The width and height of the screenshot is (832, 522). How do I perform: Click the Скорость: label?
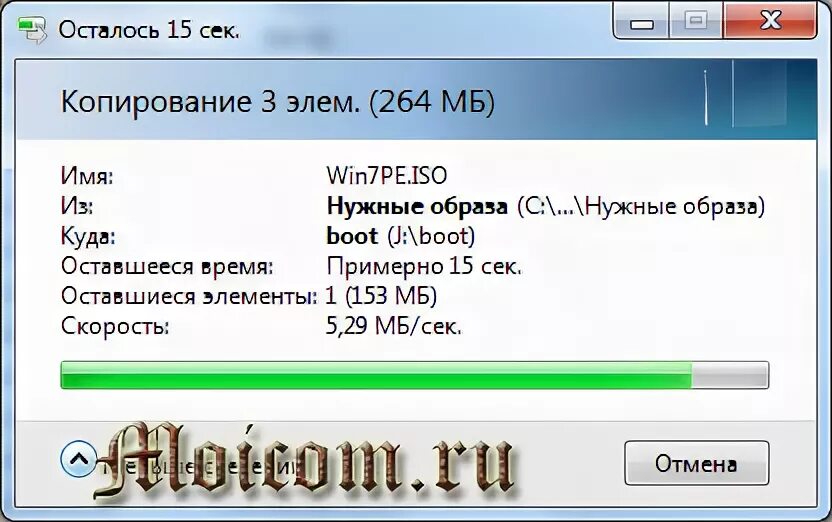[x=115, y=326]
